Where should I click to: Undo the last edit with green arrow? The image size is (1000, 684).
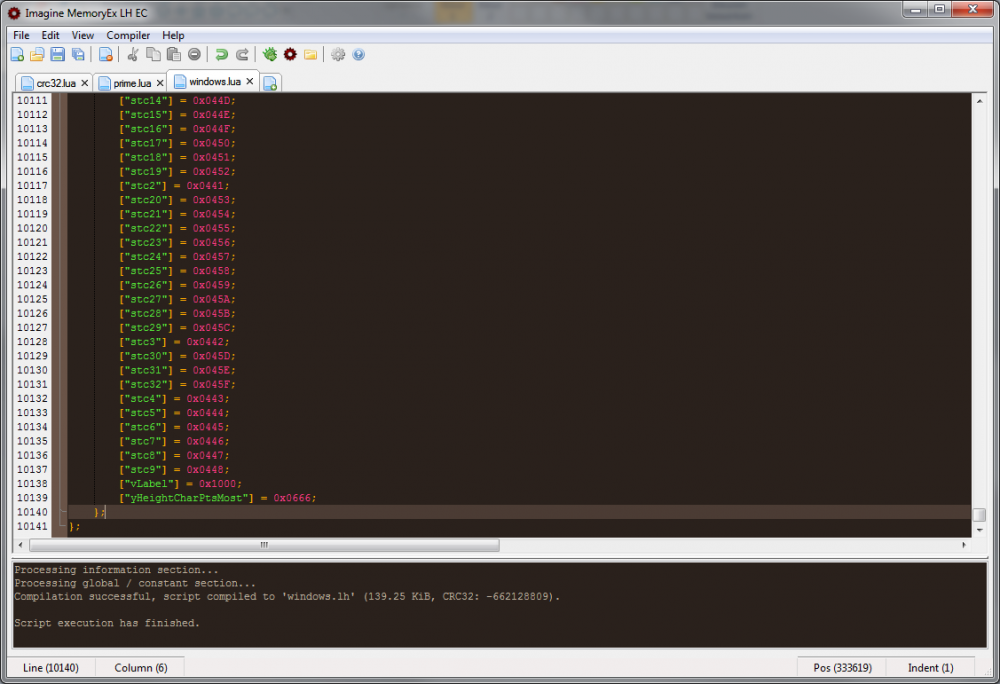coord(221,55)
